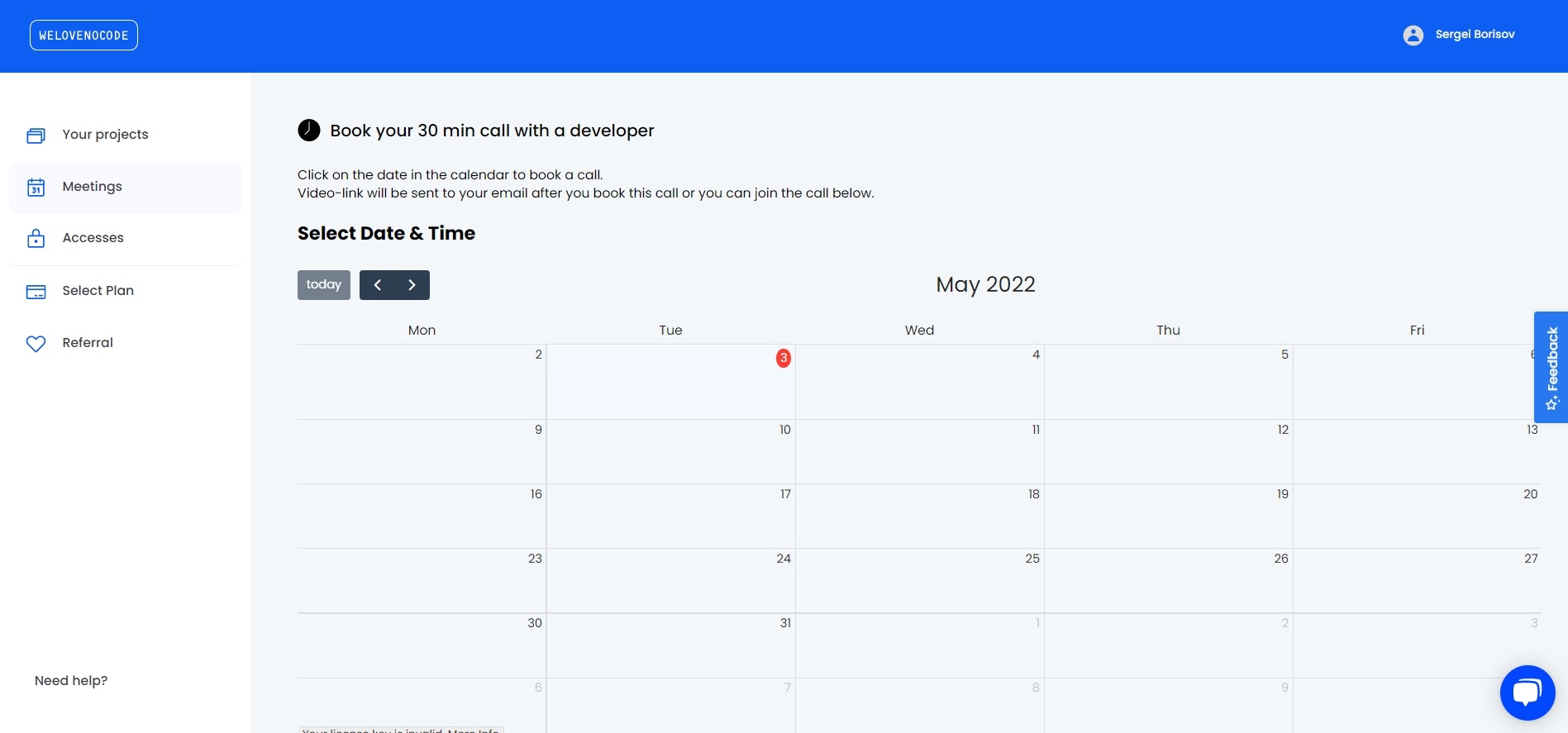This screenshot has width=1568, height=733.
Task: Pick Tuesday May 10
Action: (671, 452)
